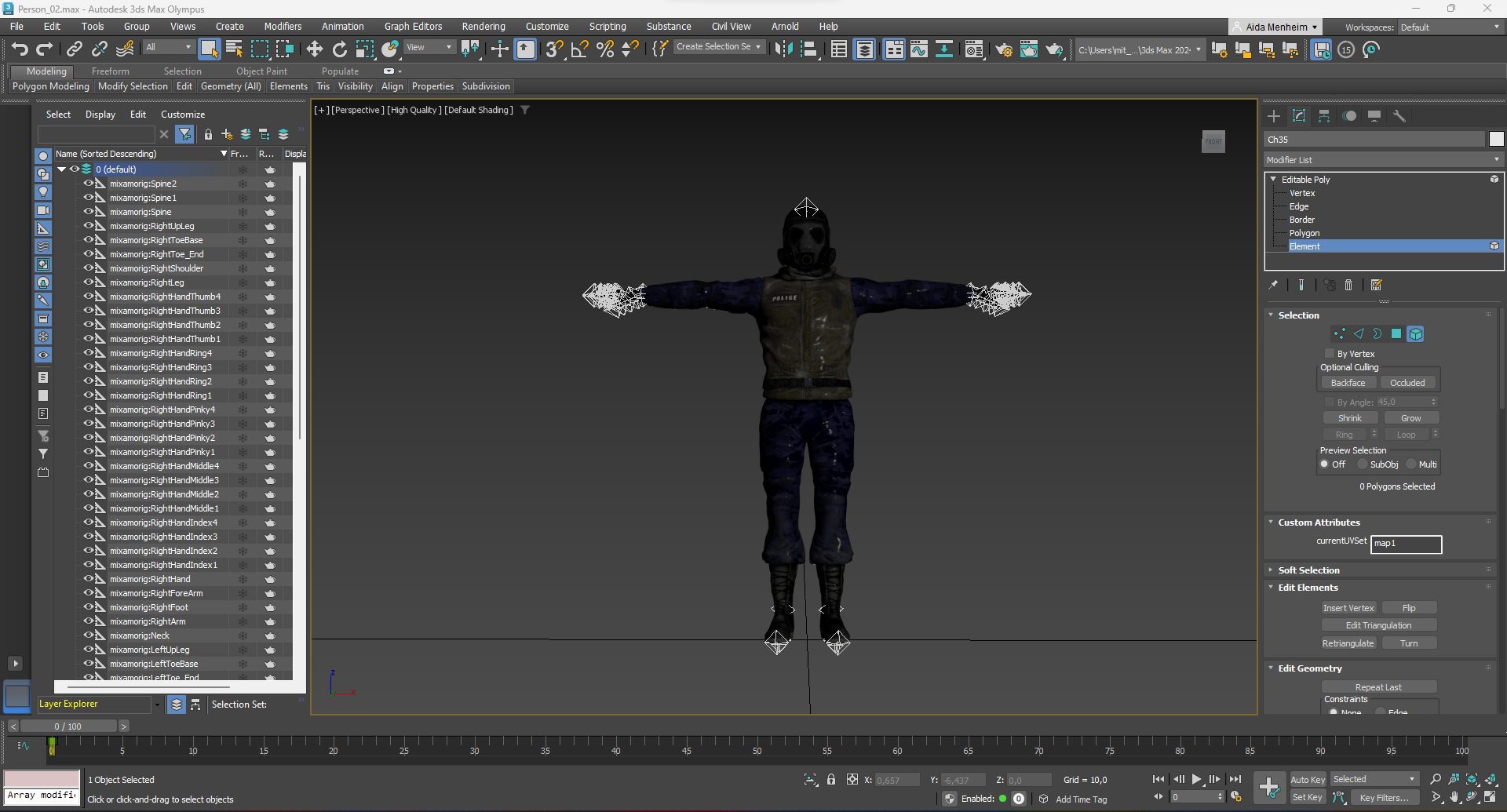The width and height of the screenshot is (1507, 812).
Task: Click the Selection Lock toggle padlock
Action: coord(831,779)
